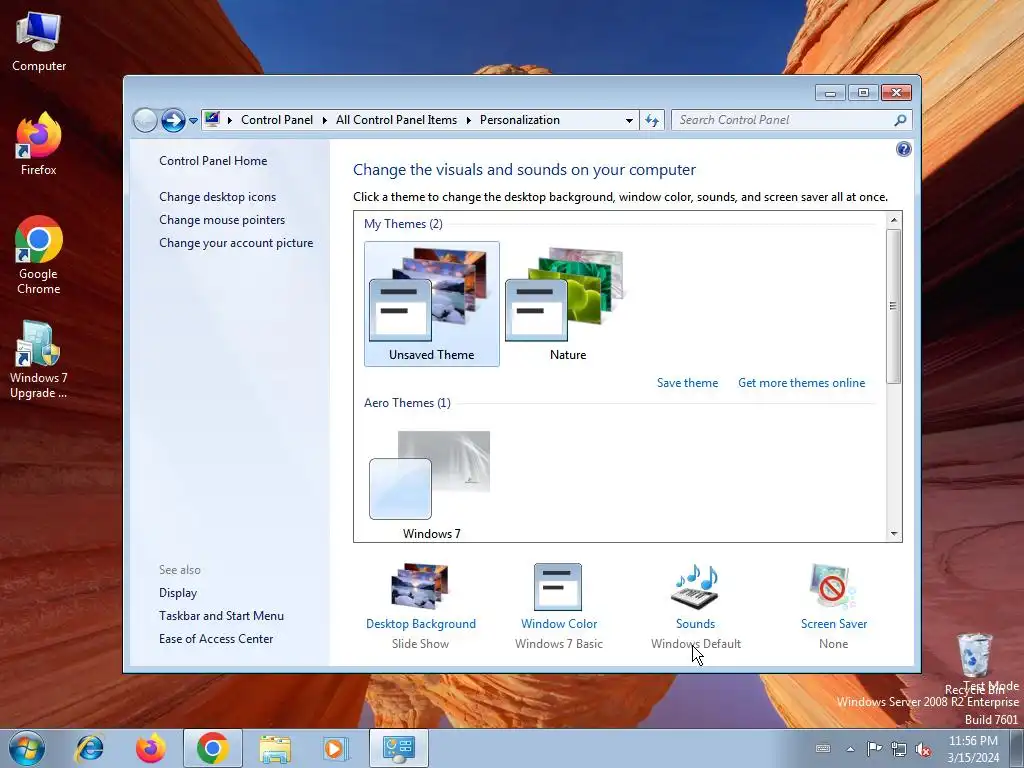Expand the arrow after Control Panel breadcrumb
This screenshot has width=1024, height=768.
coord(325,120)
